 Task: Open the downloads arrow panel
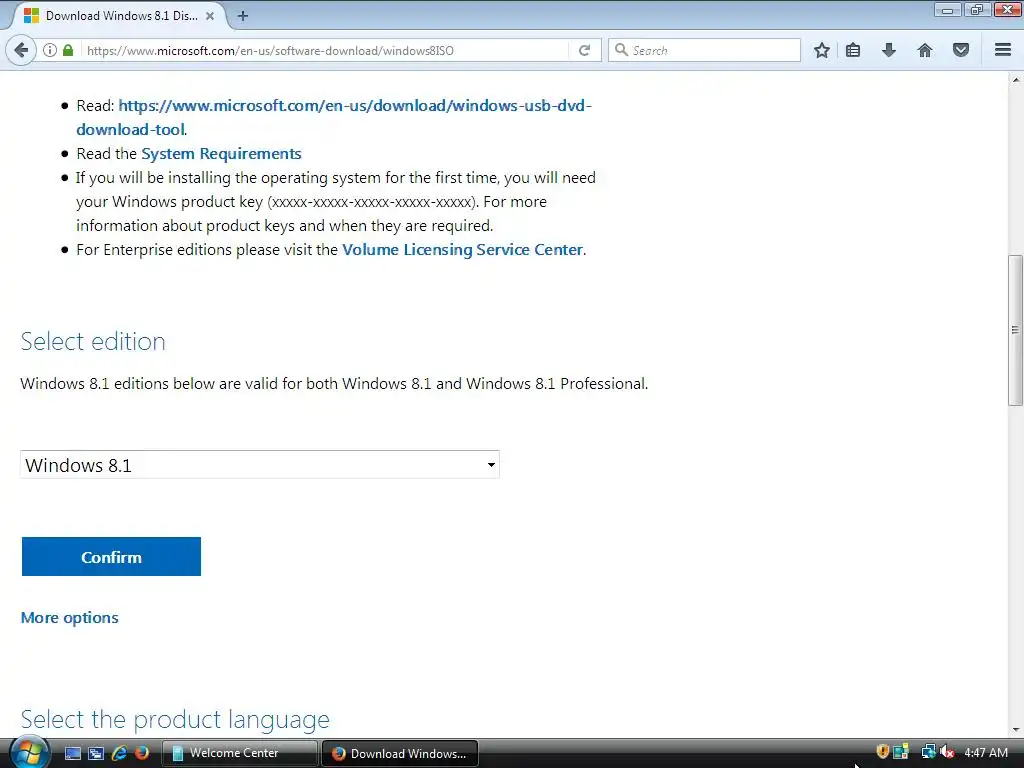(889, 50)
